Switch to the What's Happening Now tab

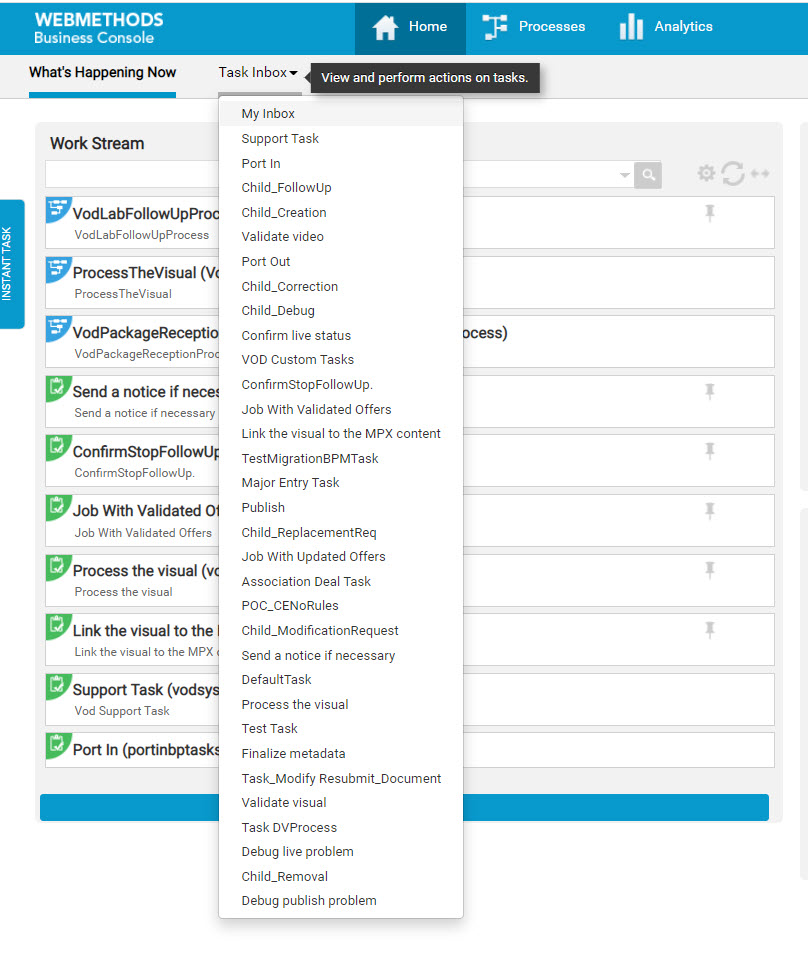click(x=102, y=73)
